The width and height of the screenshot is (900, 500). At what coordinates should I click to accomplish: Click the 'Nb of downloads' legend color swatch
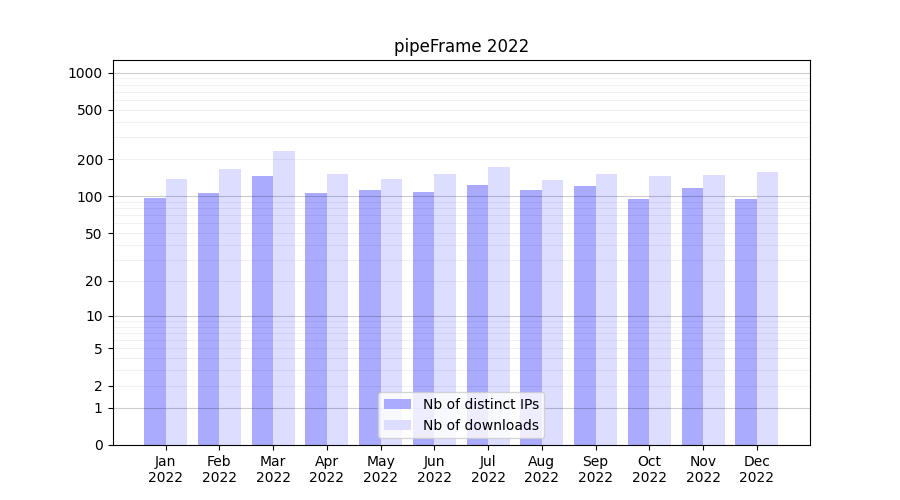coord(397,425)
